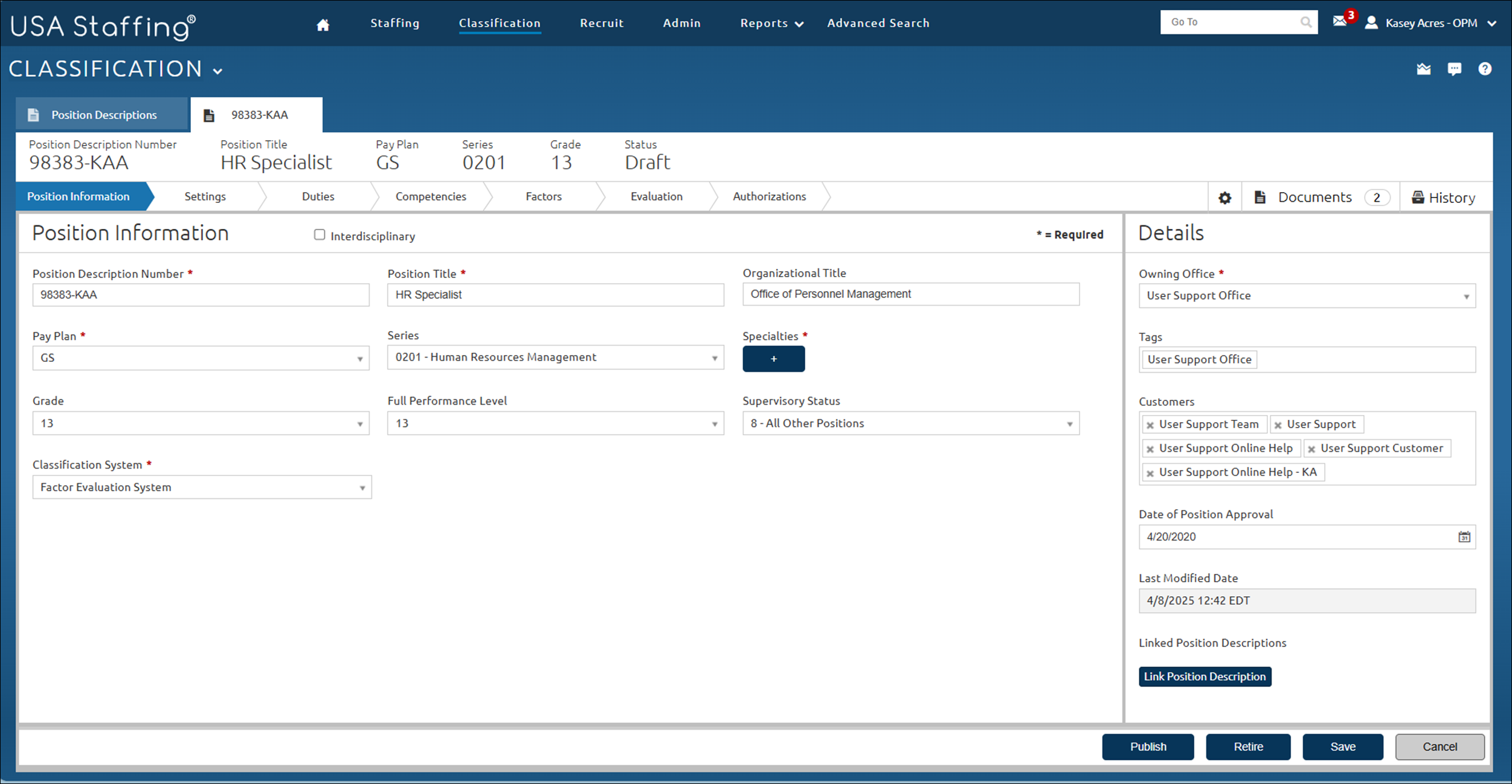1512x784 pixels.
Task: Open calendar picker for Date of Position Approval
Action: pyautogui.click(x=1464, y=536)
